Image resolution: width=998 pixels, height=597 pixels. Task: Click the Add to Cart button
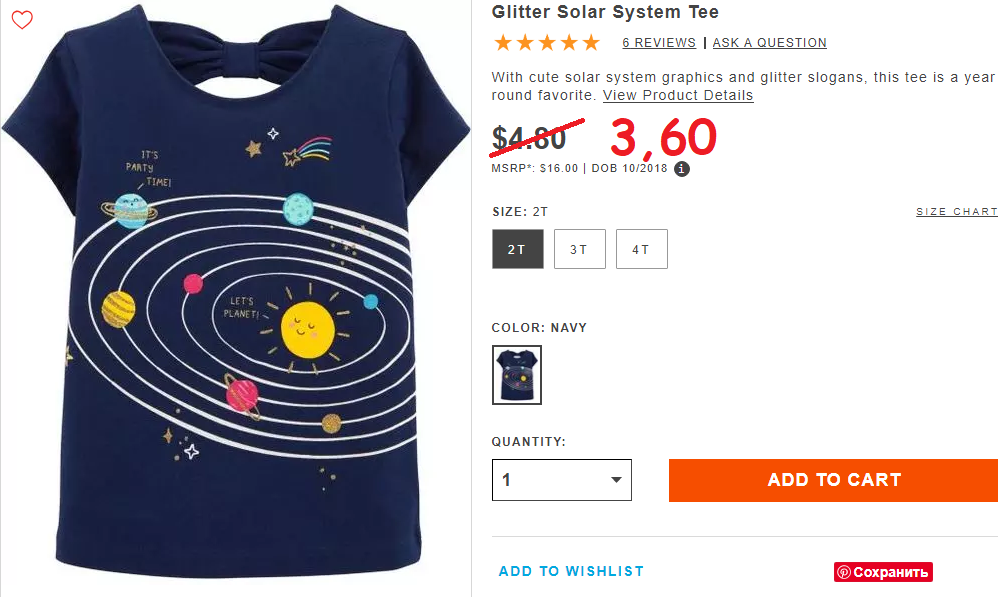[x=833, y=480]
